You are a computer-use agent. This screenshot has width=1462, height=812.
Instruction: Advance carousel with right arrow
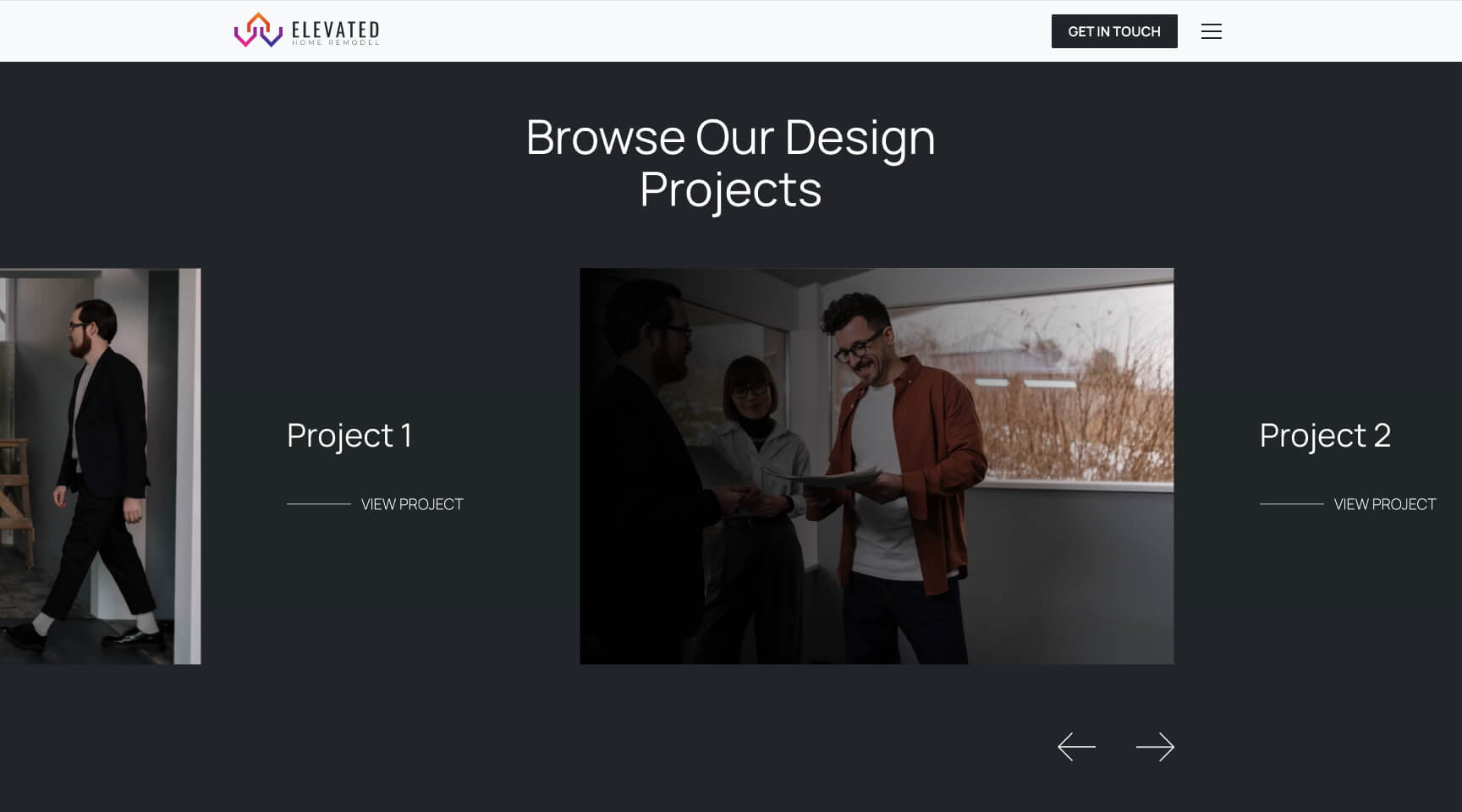click(x=1155, y=747)
